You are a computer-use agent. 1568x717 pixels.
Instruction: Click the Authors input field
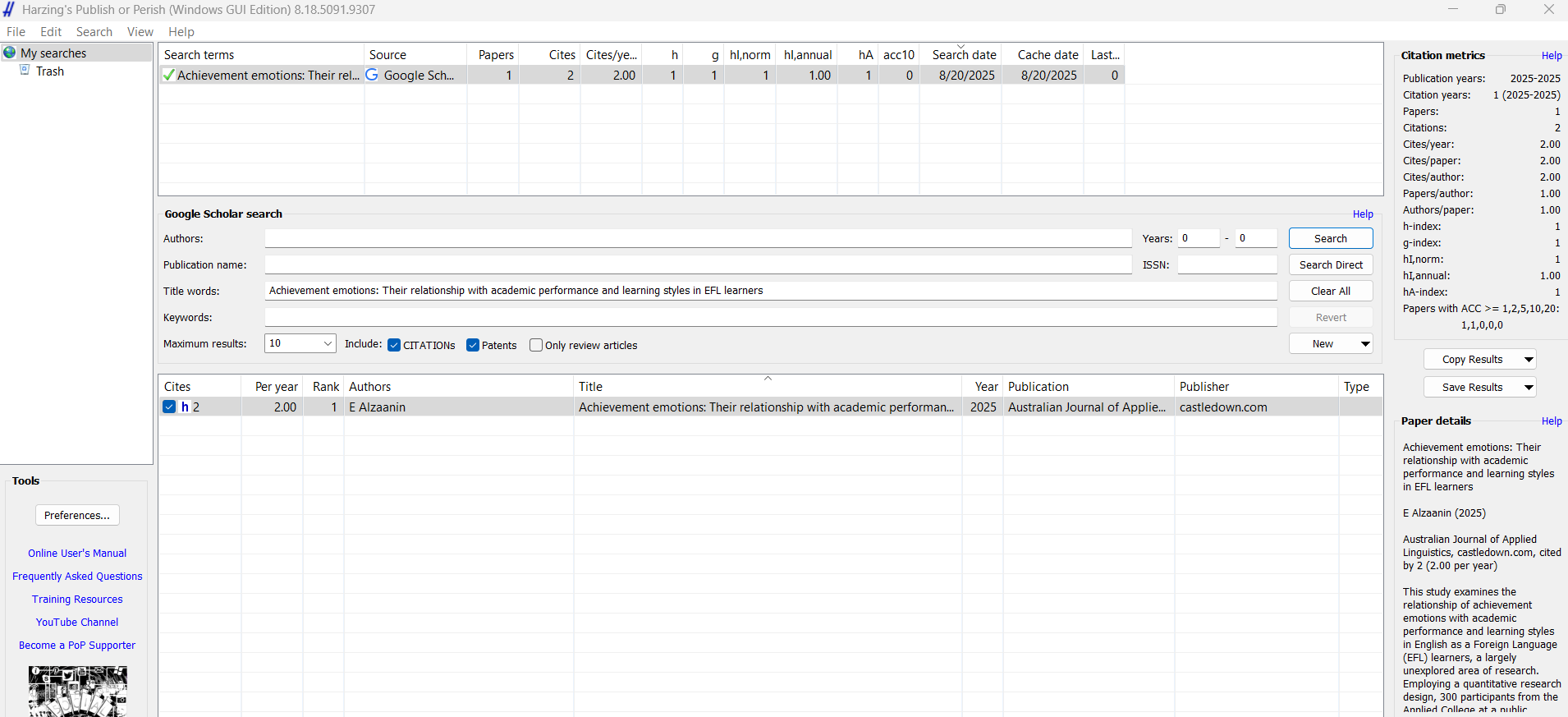[x=698, y=238]
